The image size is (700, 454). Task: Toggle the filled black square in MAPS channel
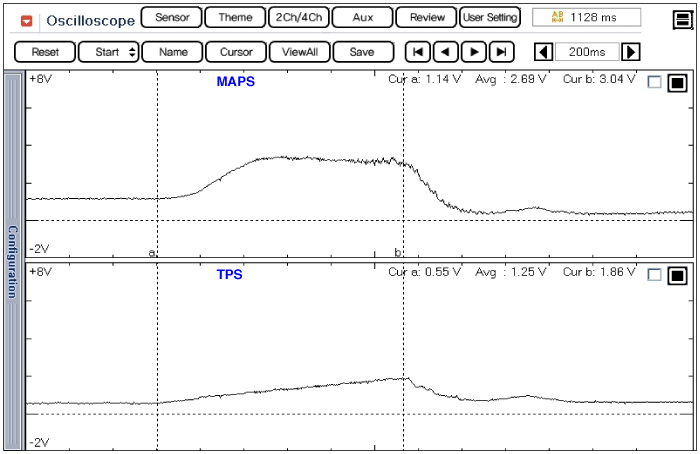click(677, 83)
